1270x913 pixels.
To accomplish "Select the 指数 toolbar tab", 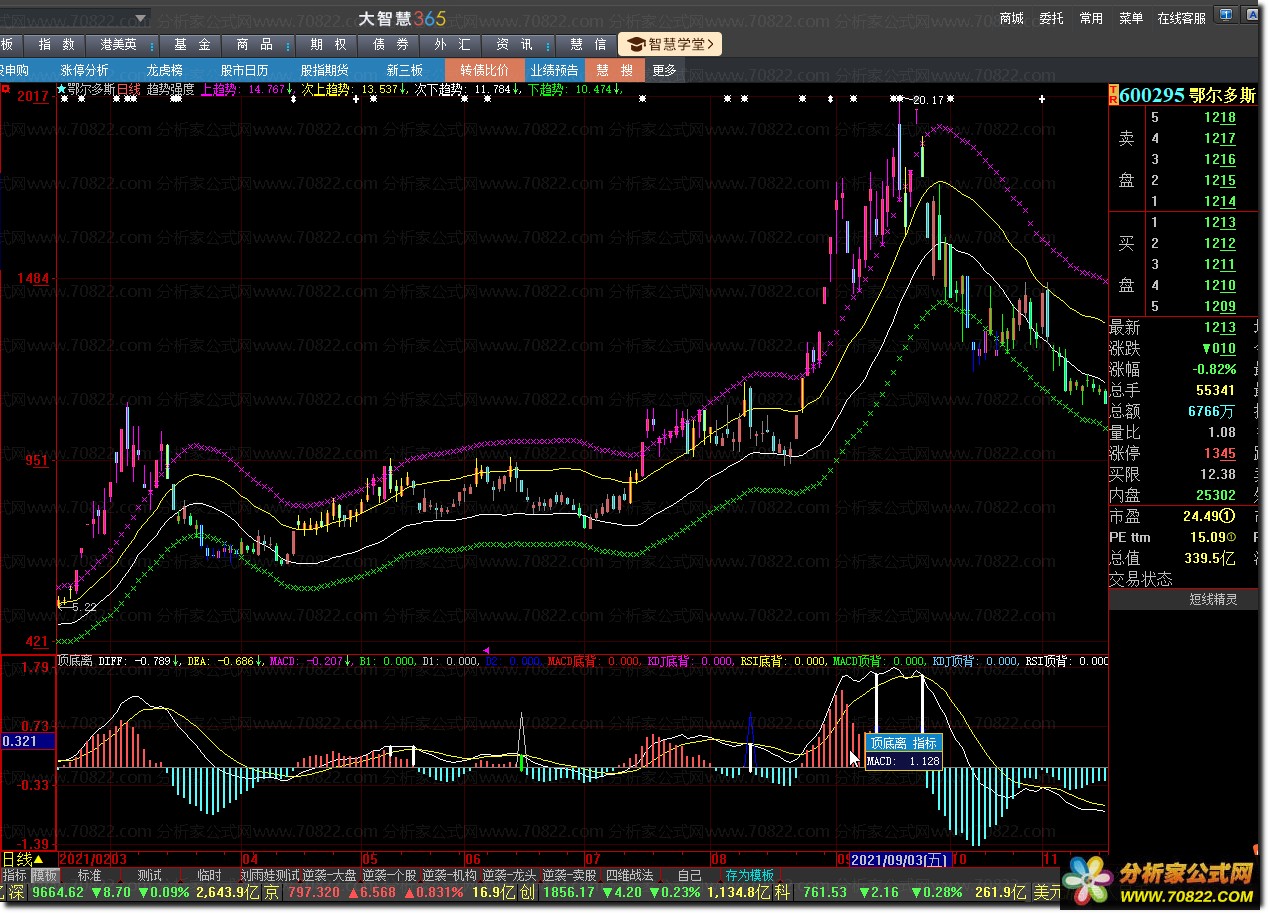I will [56, 45].
